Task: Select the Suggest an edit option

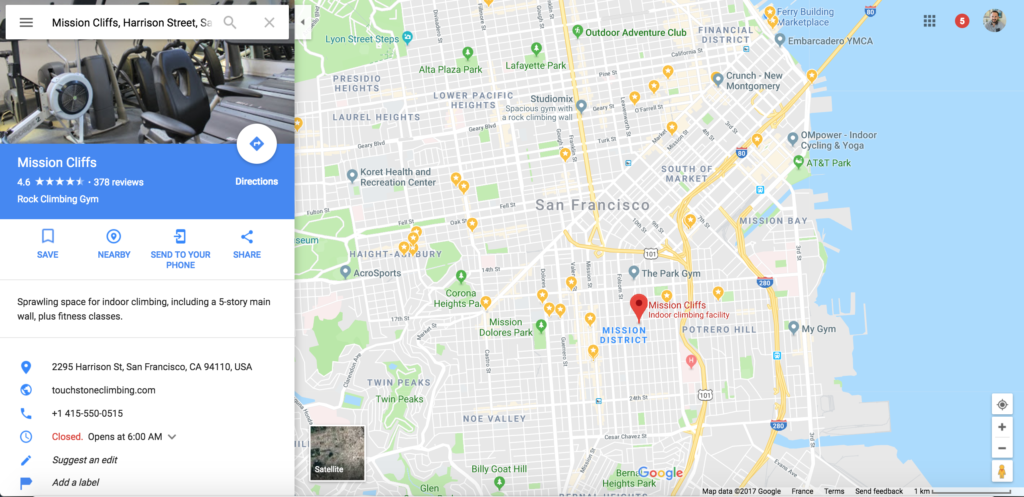Action: pyautogui.click(x=85, y=460)
